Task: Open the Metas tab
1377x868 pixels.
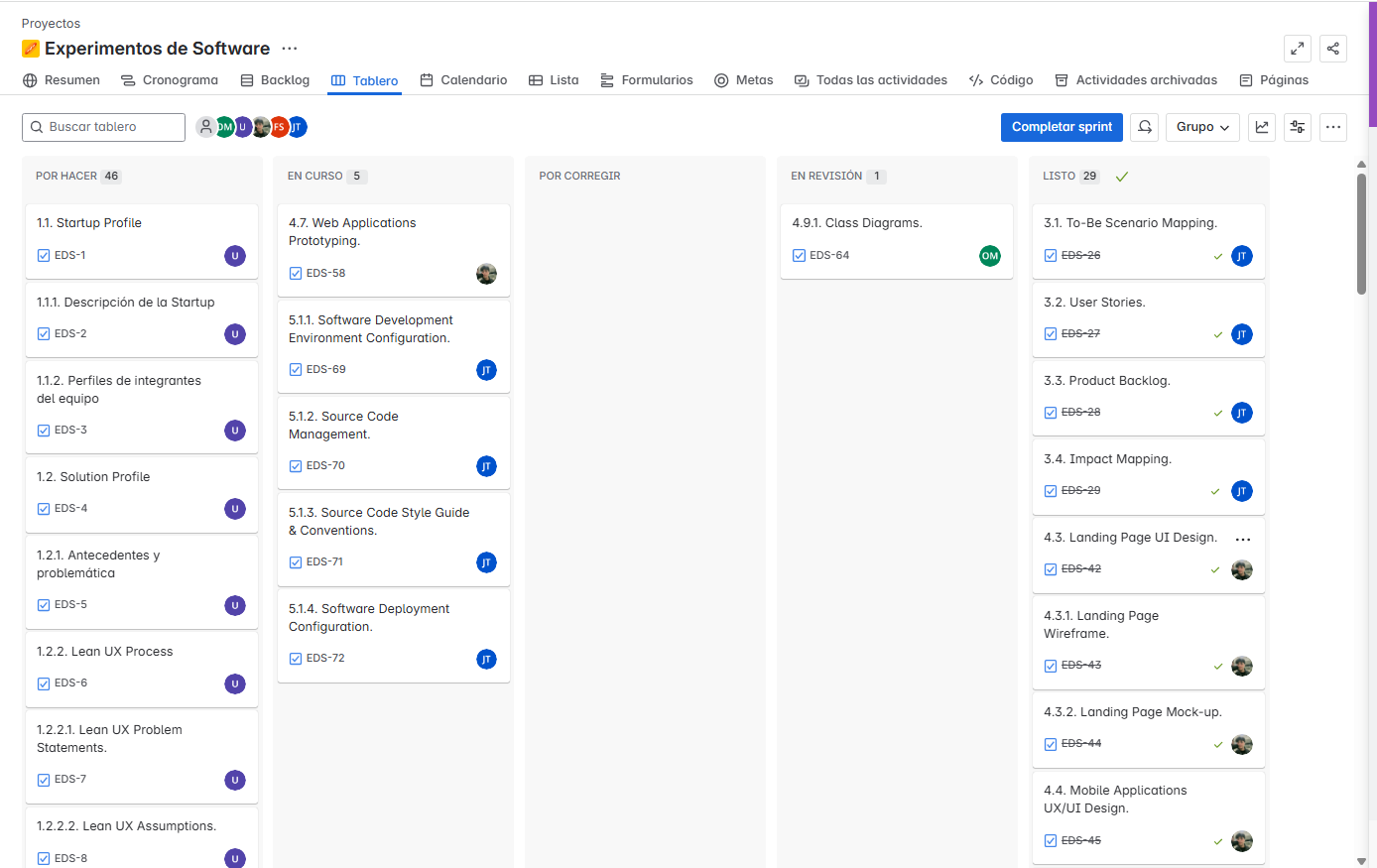Action: pos(744,80)
